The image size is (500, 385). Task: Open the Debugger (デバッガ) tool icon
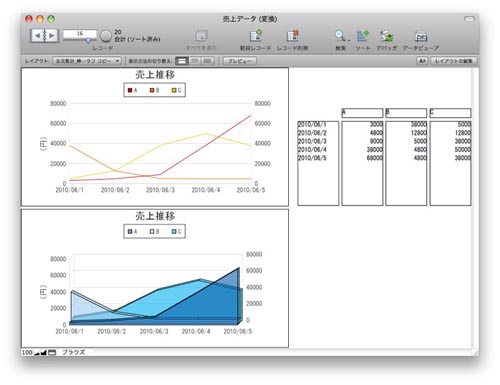pos(387,36)
